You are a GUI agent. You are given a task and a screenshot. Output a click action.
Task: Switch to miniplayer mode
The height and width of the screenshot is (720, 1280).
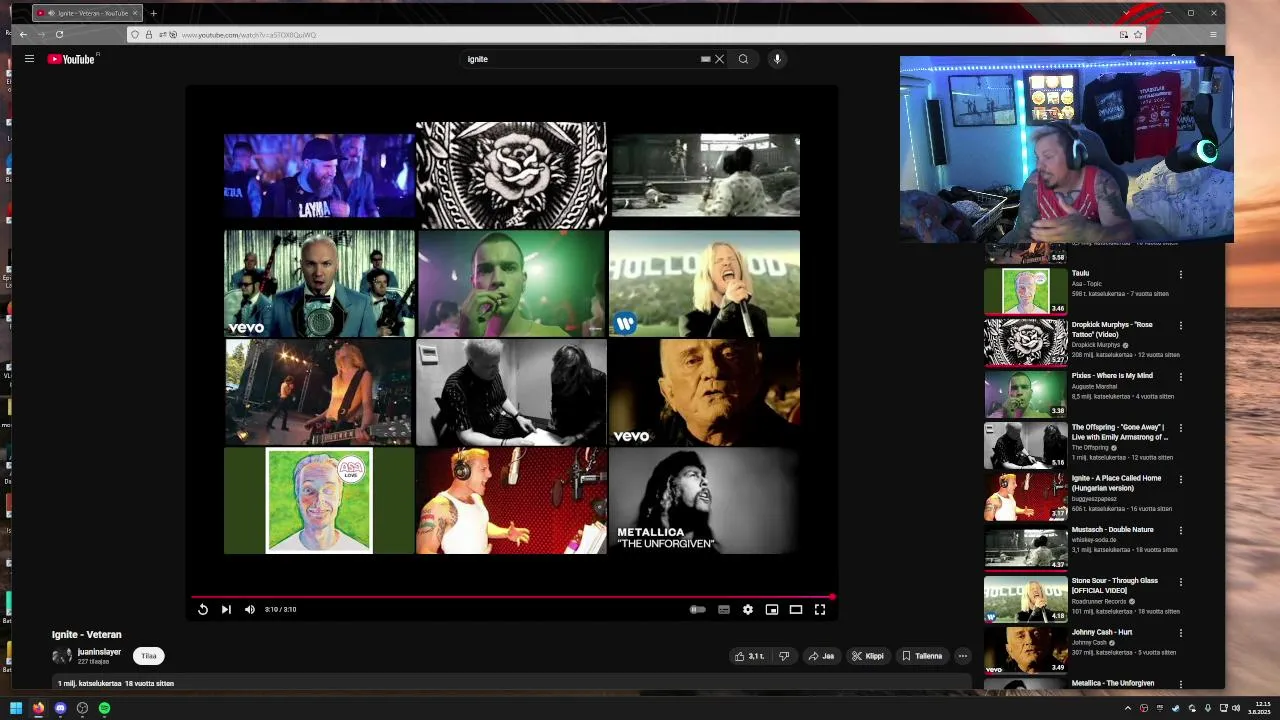click(772, 609)
